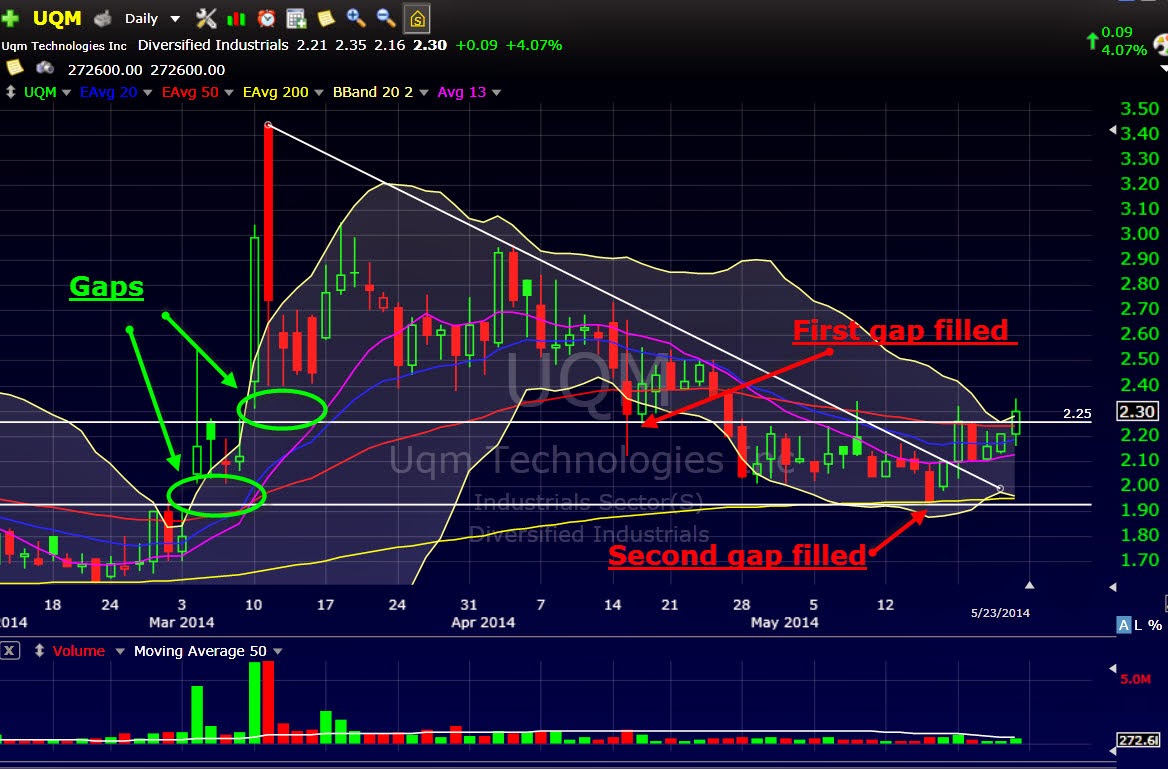Expand the BBand 20 2 indicator dropdown
This screenshot has width=1168, height=769.
[x=423, y=92]
